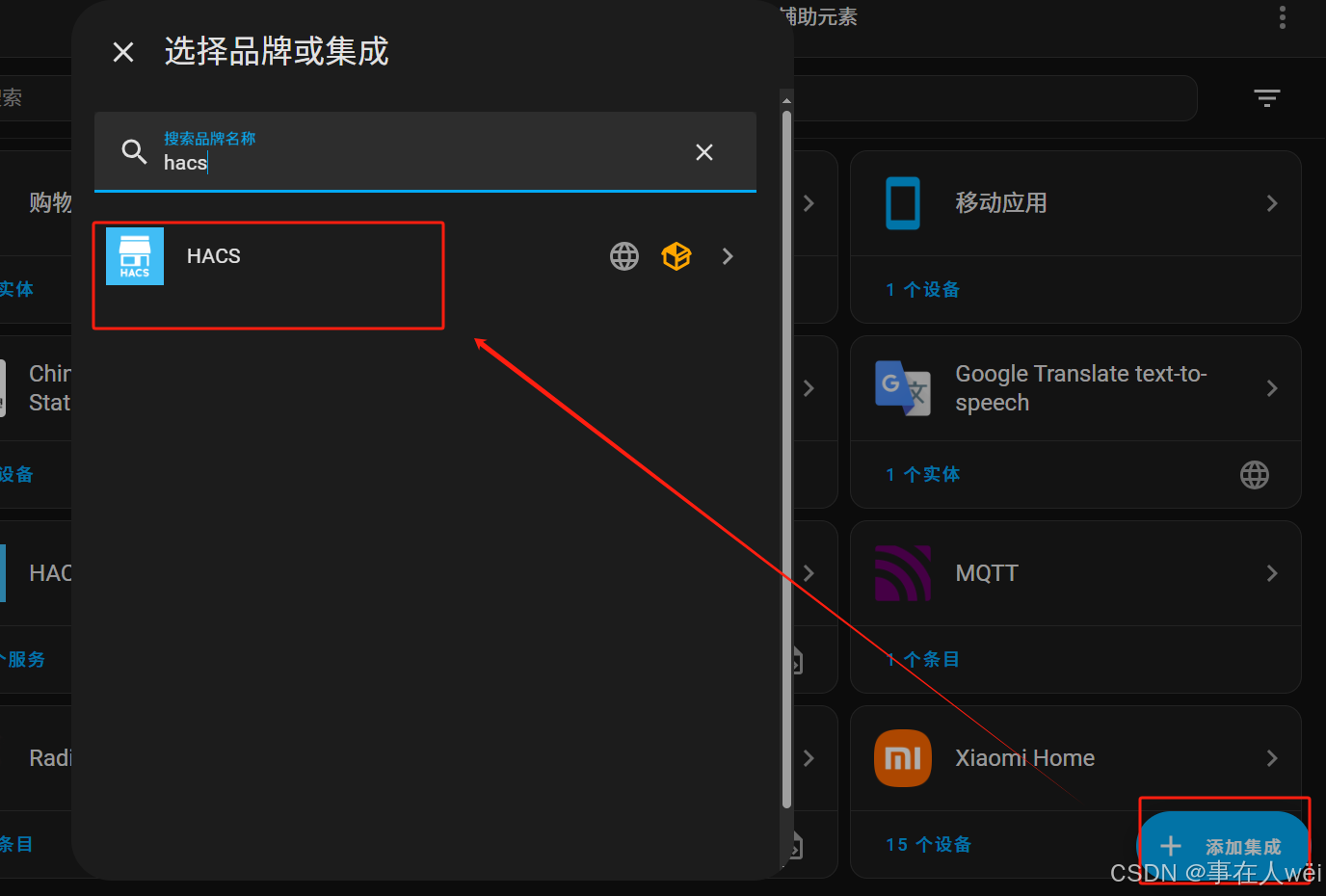This screenshot has height=896, width=1326.
Task: Expand the HACS result chevron
Action: point(728,256)
